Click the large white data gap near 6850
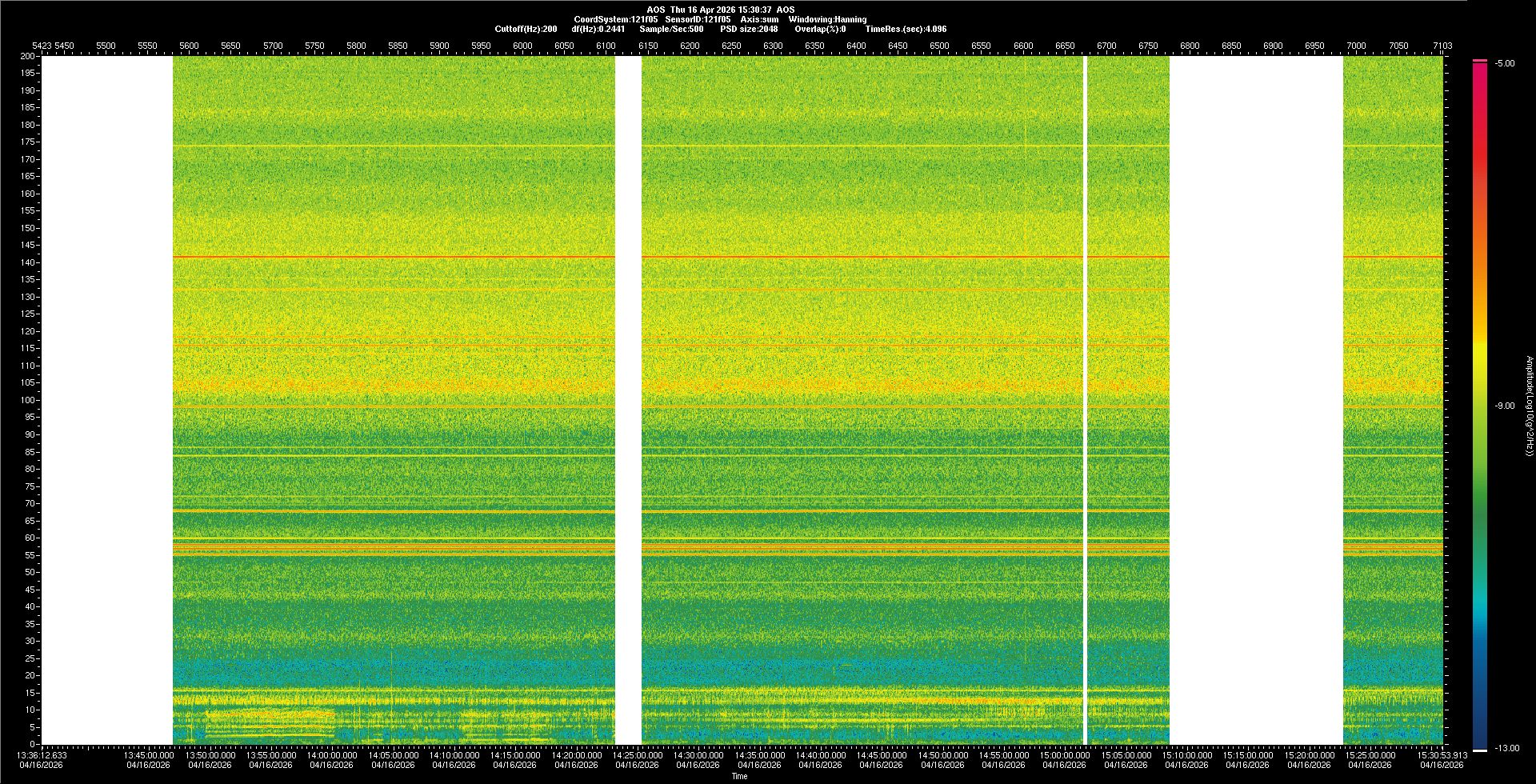Screen dimensions: 1536x784 click(1256, 400)
